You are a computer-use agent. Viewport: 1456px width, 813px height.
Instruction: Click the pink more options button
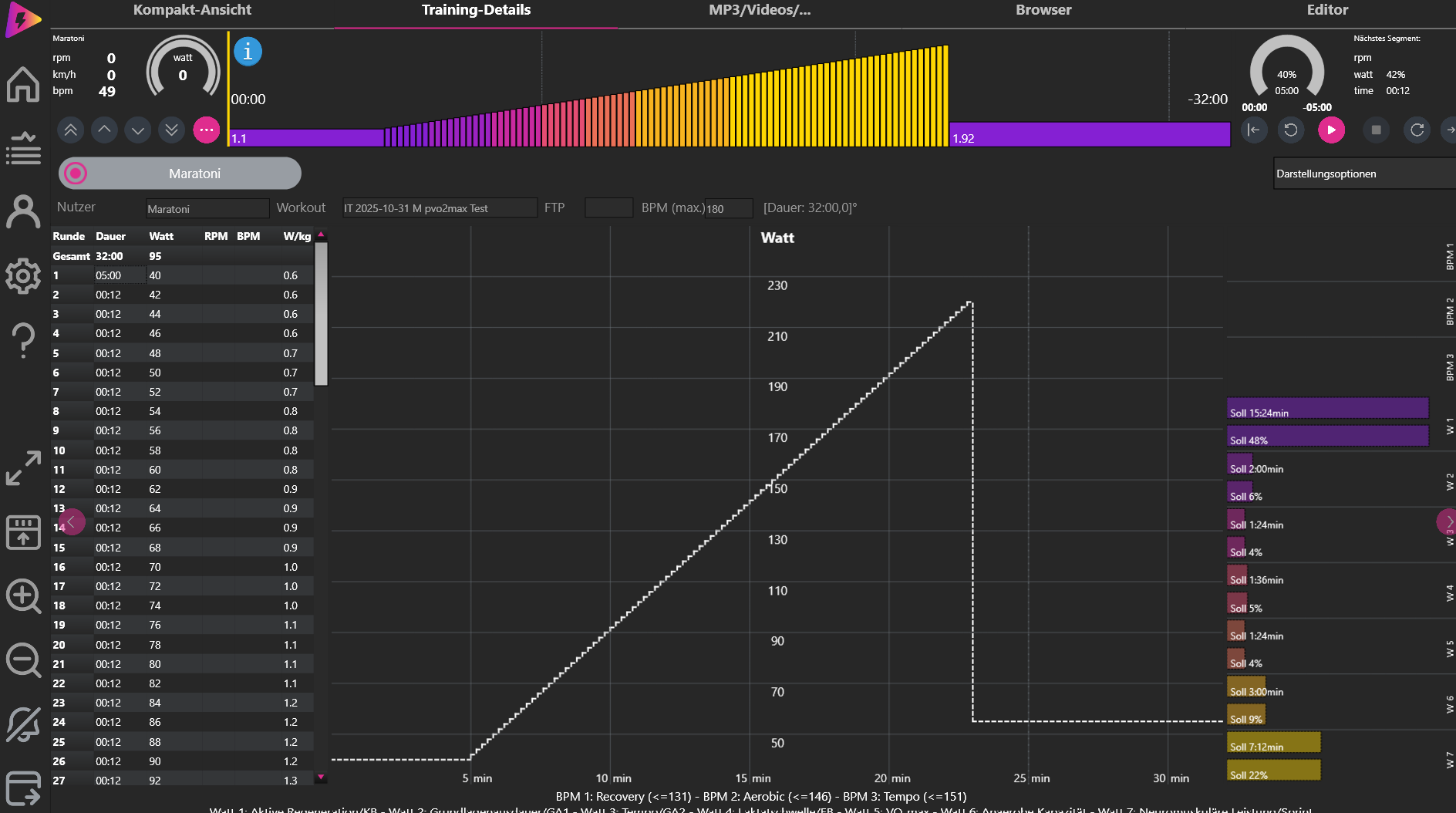(x=206, y=130)
